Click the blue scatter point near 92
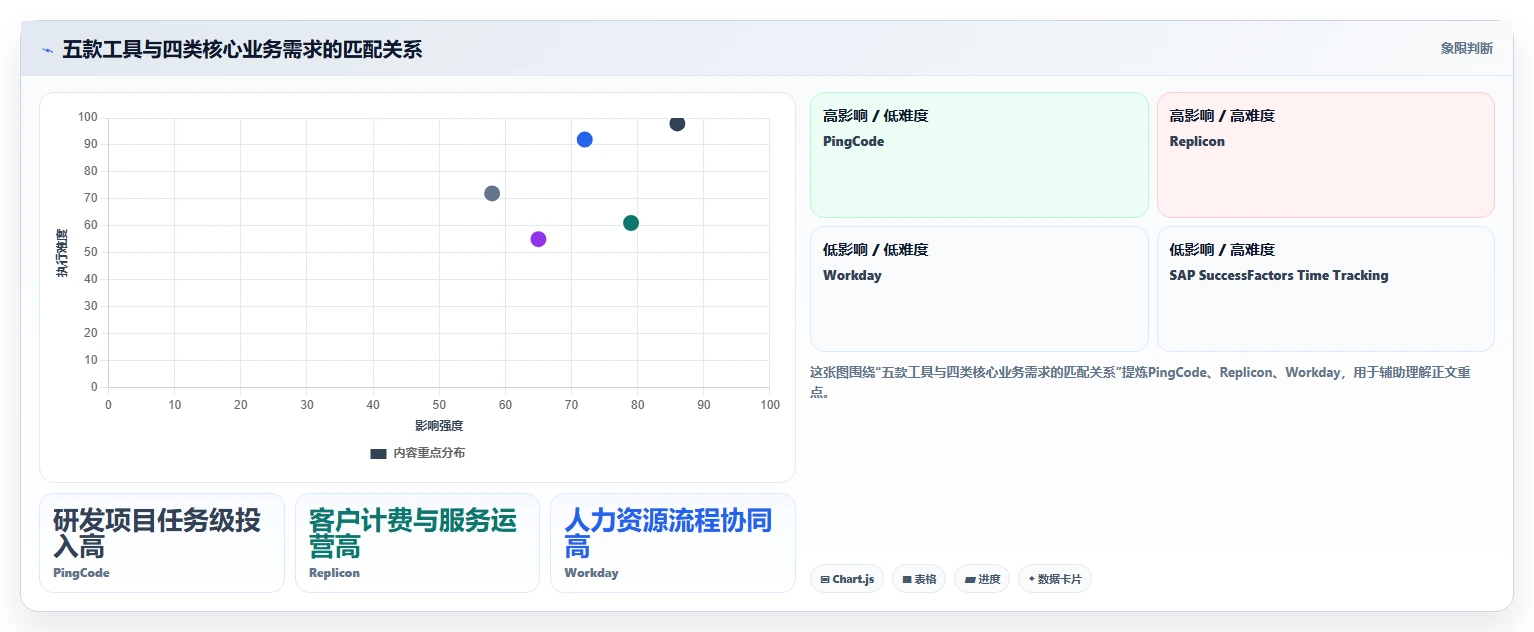1534x632 pixels. point(585,140)
